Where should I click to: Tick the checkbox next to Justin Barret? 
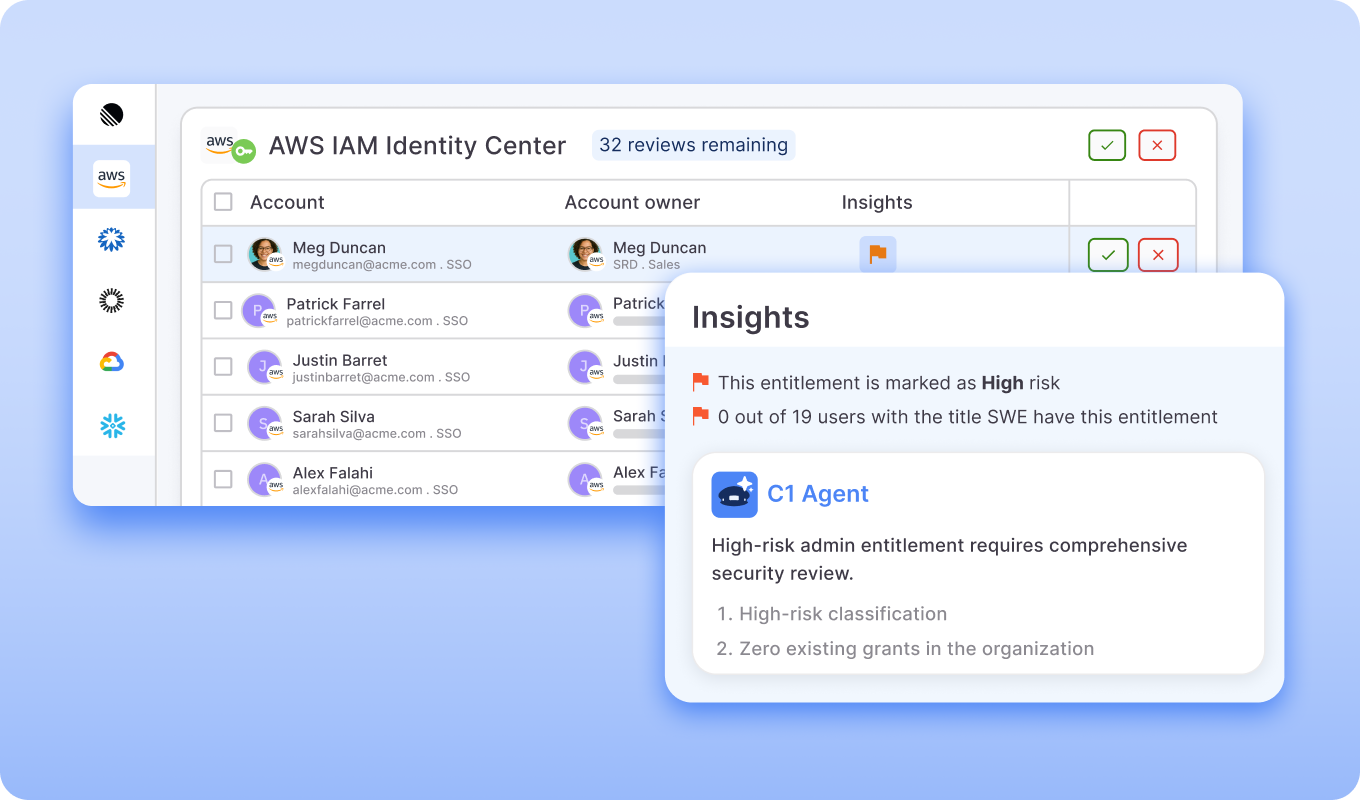(x=224, y=366)
